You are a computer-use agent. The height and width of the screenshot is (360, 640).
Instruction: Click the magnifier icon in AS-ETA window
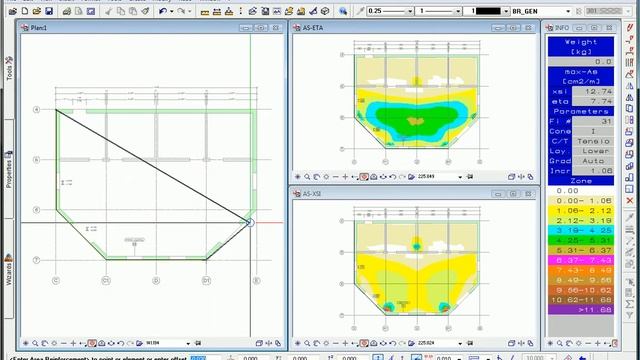(x=307, y=177)
